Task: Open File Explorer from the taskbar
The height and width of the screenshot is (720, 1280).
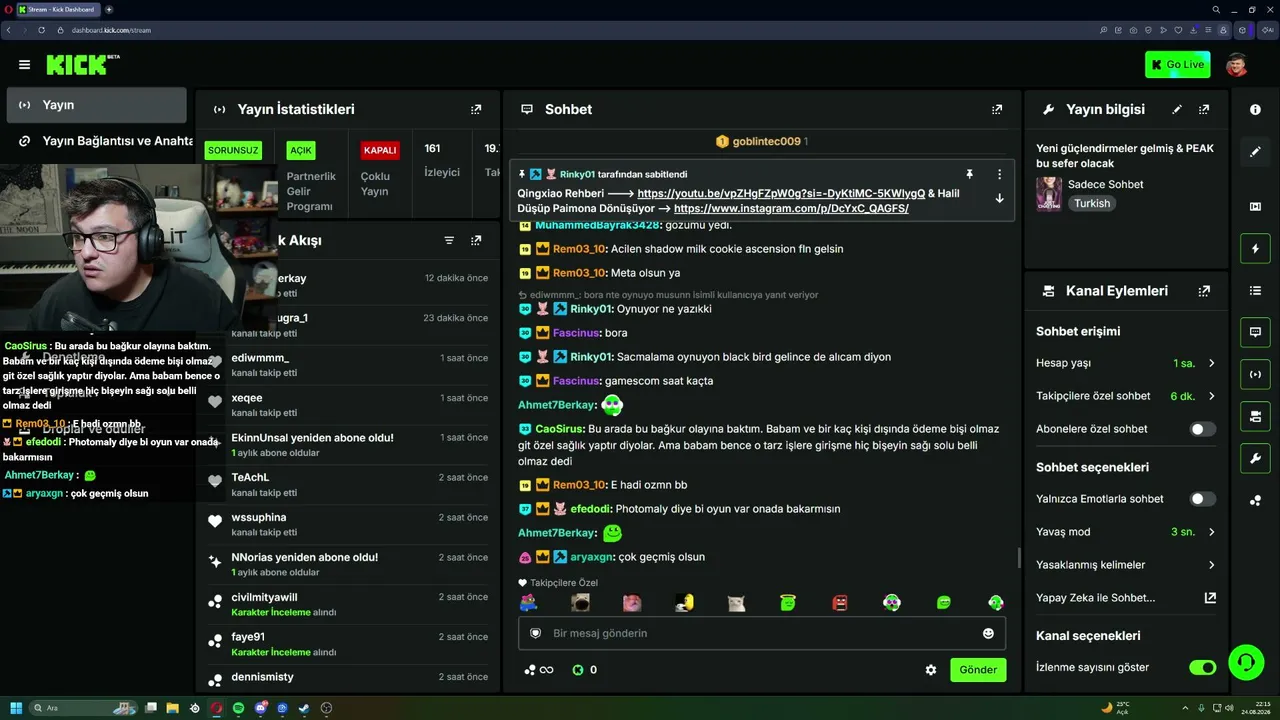Action: [x=172, y=708]
